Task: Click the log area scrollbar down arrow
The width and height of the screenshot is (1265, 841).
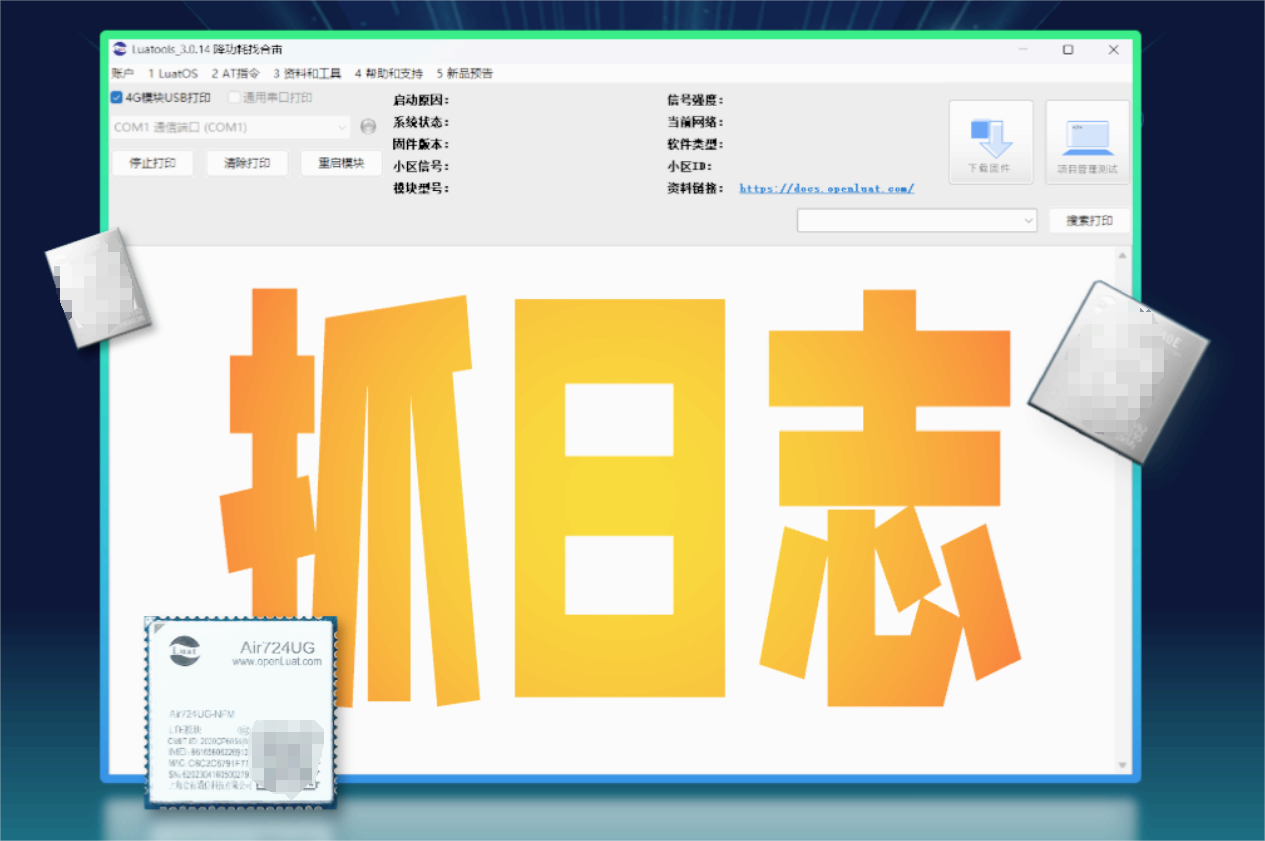Action: tap(1122, 766)
